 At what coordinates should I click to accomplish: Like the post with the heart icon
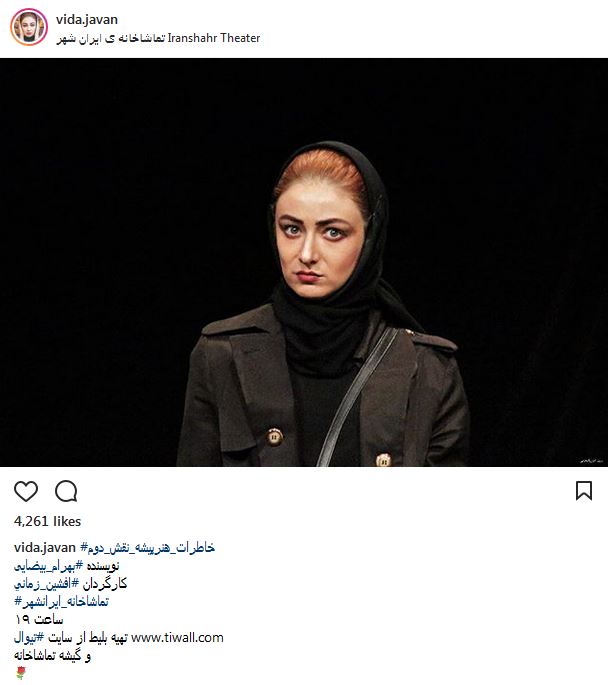click(26, 491)
